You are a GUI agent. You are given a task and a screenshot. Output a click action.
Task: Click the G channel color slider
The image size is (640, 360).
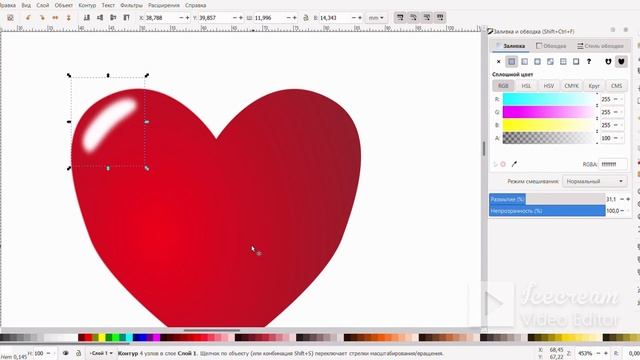click(549, 112)
